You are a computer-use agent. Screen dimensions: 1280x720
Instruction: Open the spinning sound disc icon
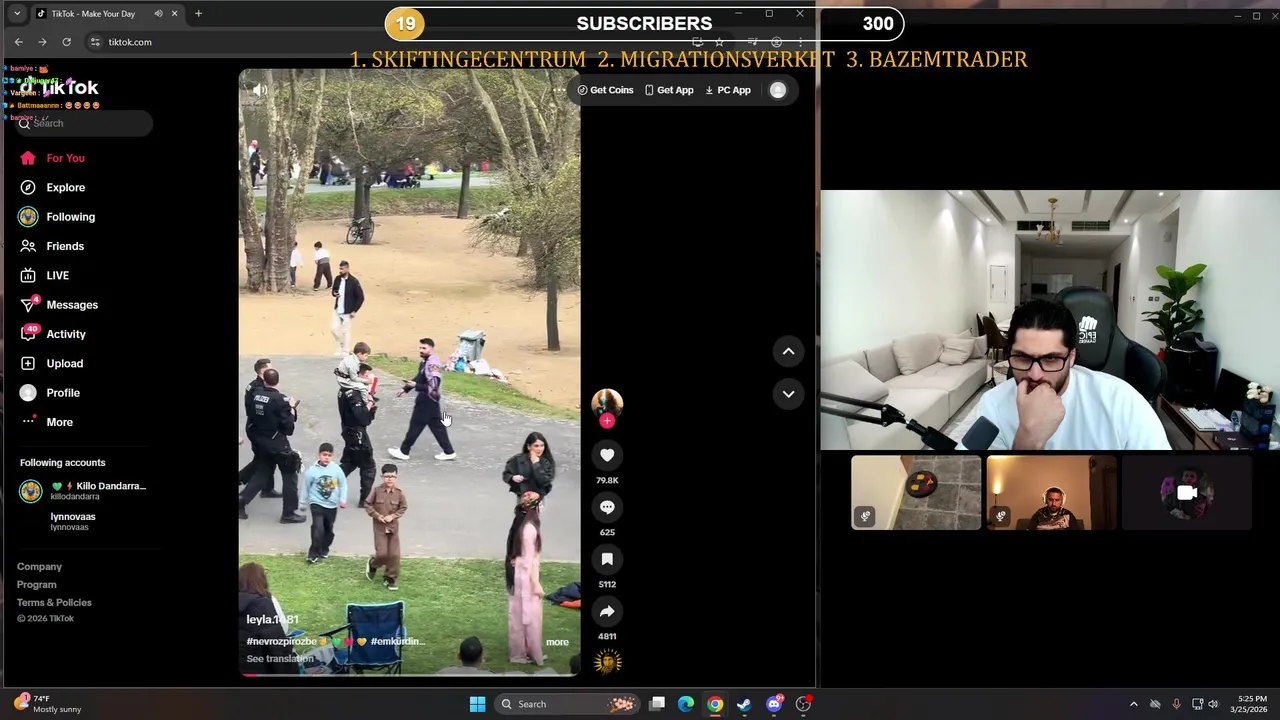click(607, 661)
